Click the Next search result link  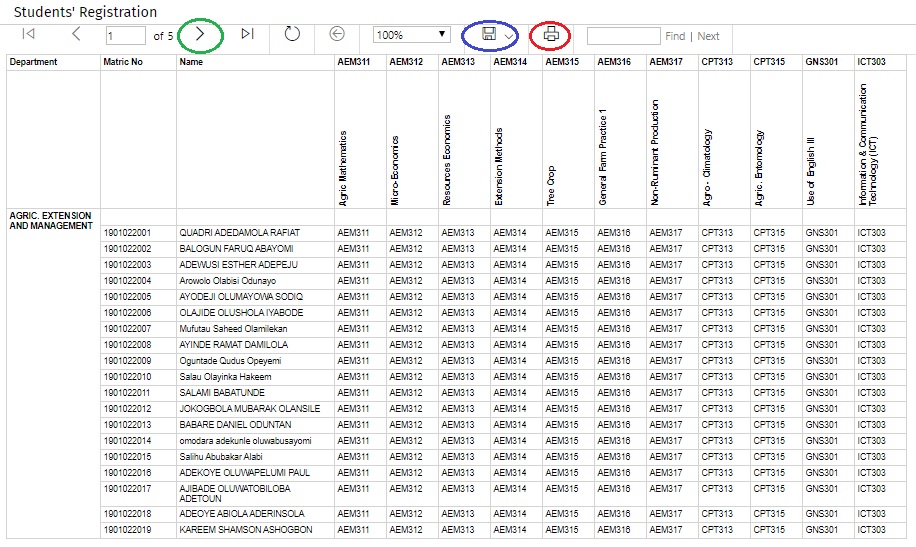click(x=708, y=36)
